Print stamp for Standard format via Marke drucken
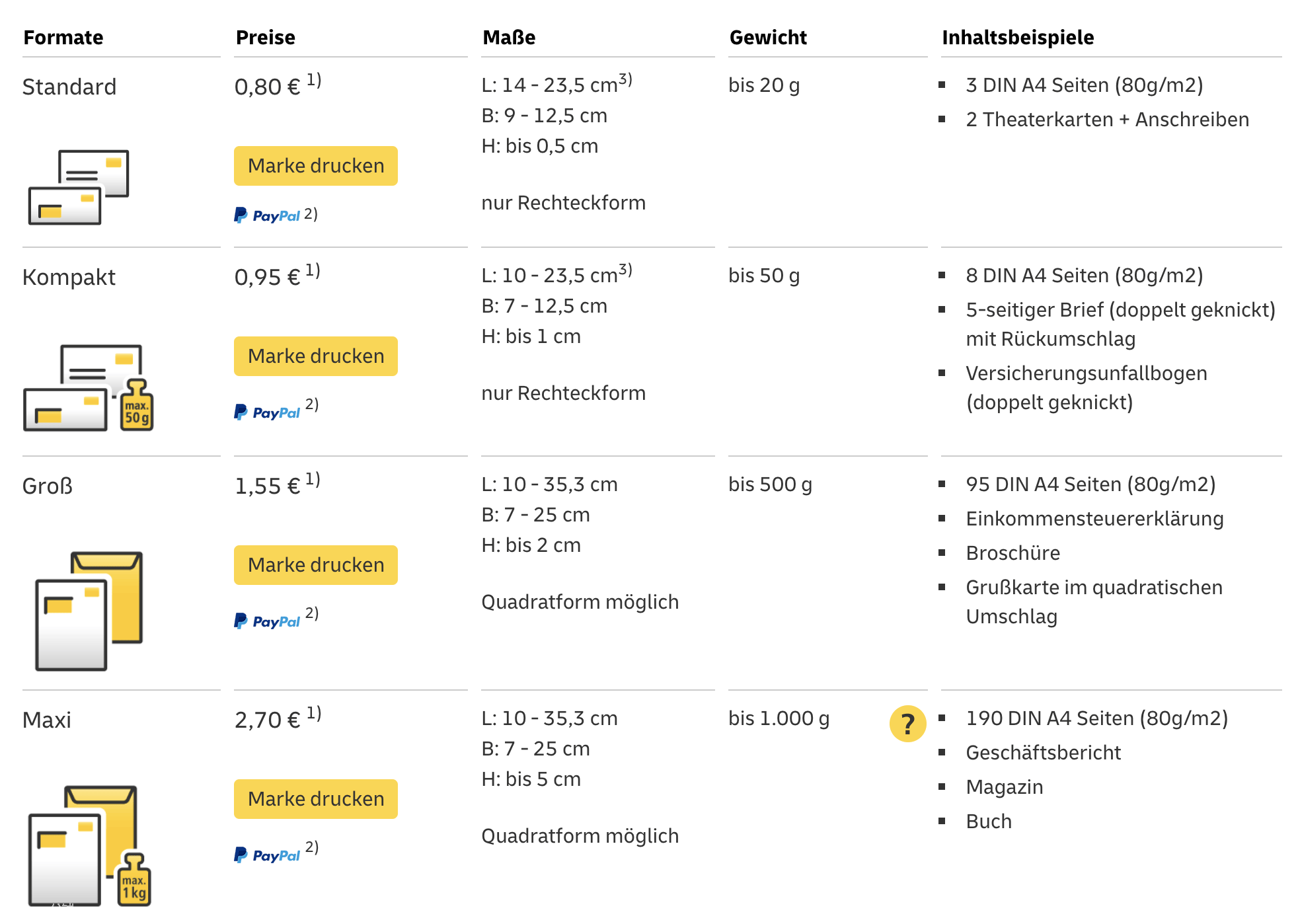Viewport: 1298px width, 924px height. click(x=316, y=166)
